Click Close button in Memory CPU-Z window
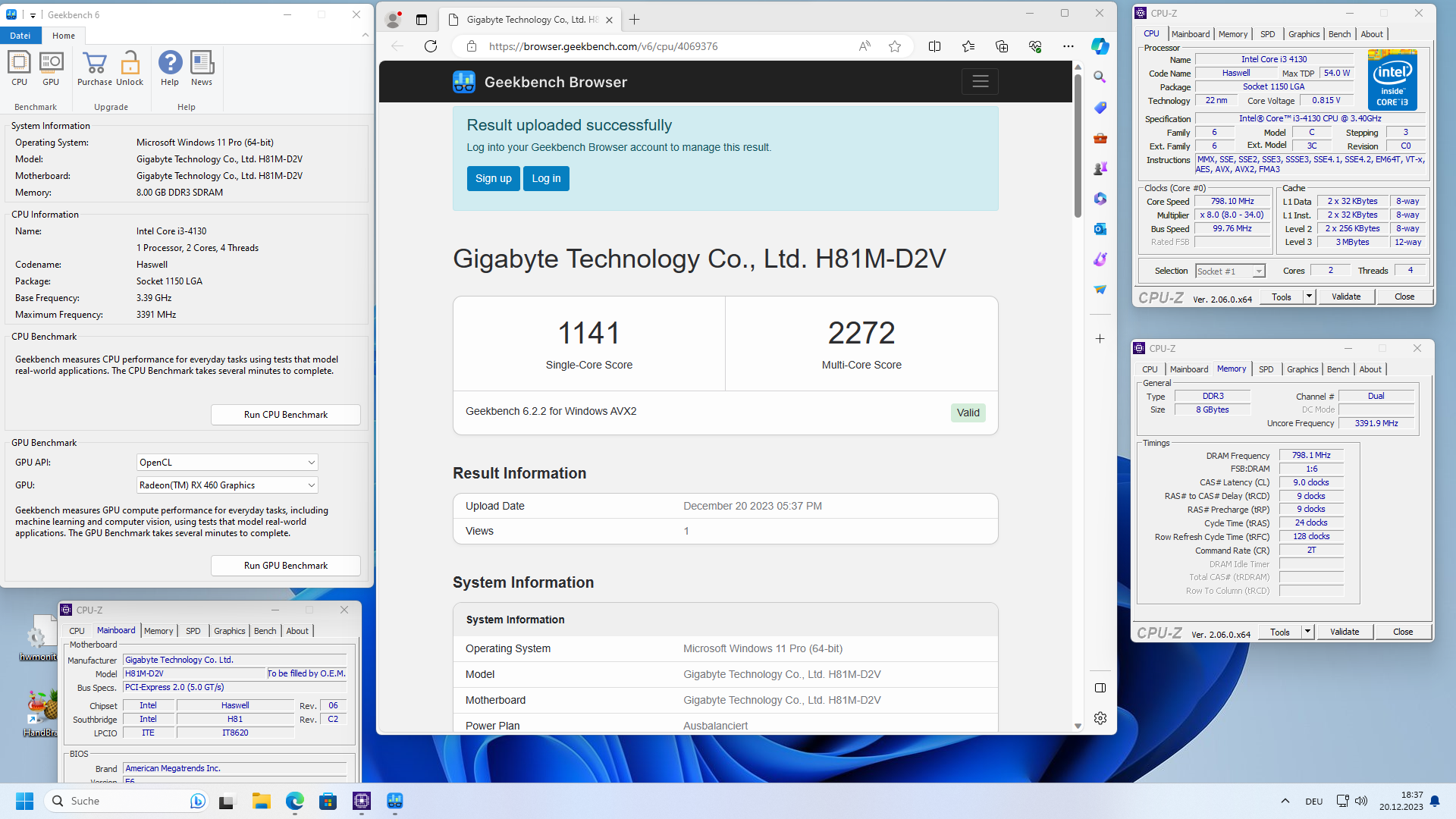Image resolution: width=1456 pixels, height=819 pixels. coord(1403,632)
